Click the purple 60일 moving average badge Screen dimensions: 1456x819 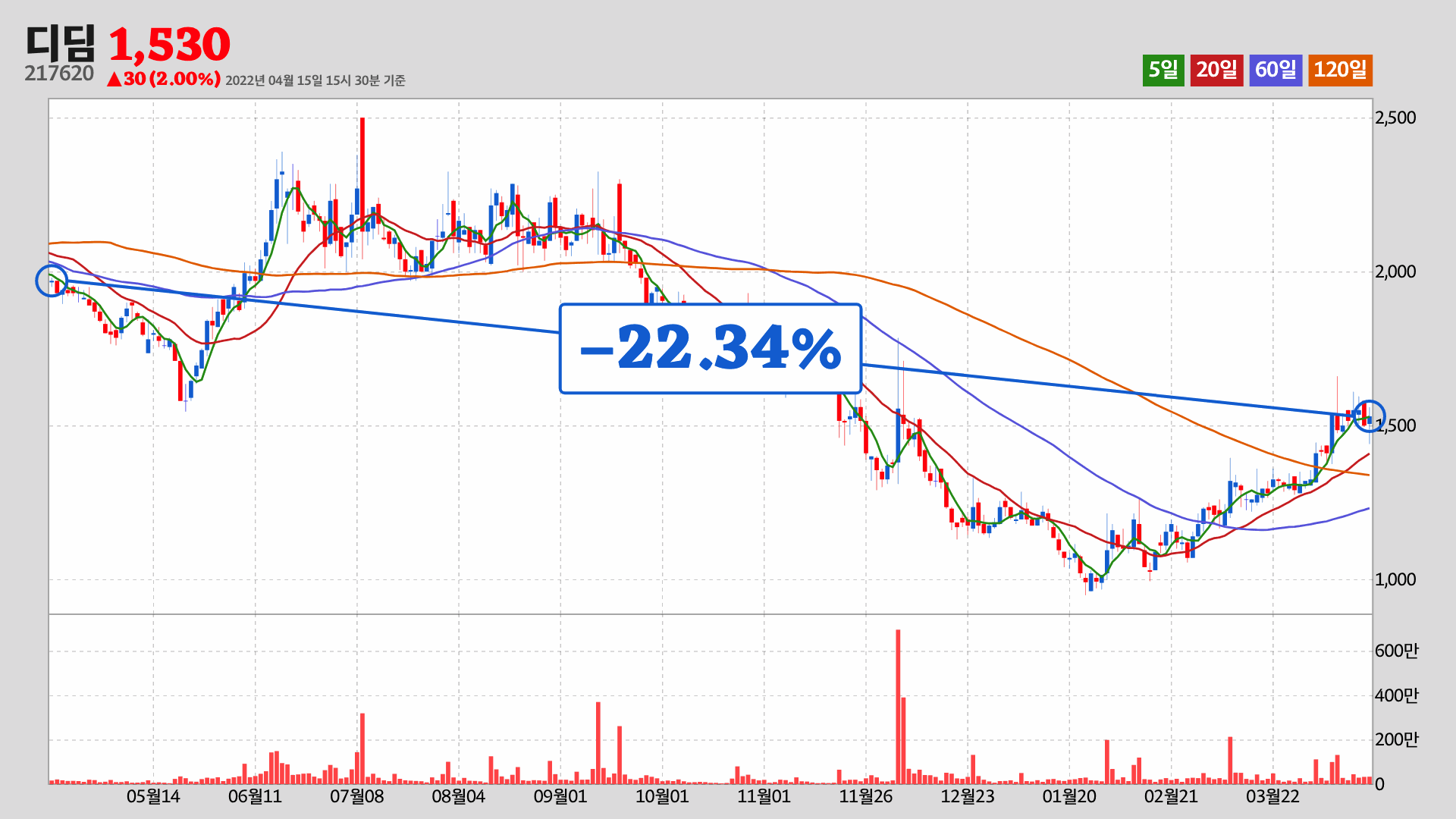click(1276, 70)
